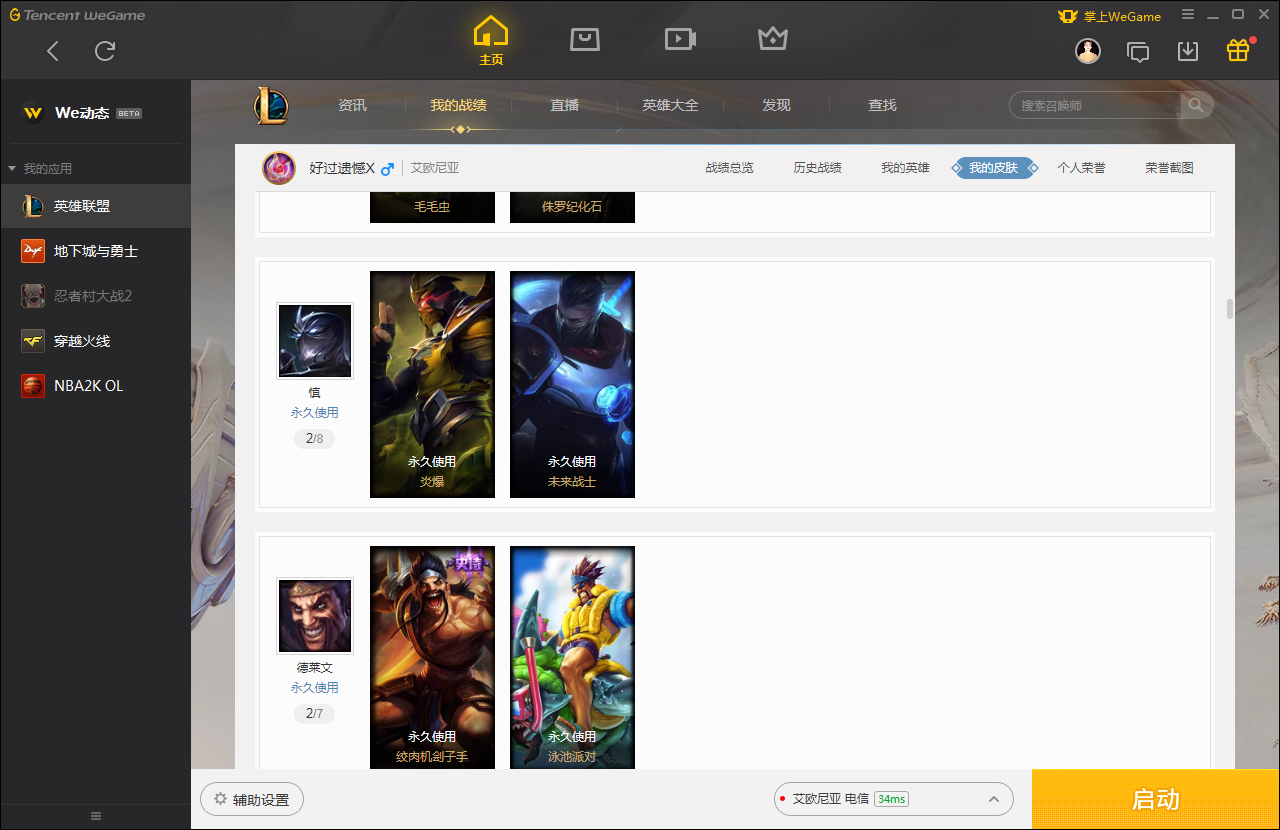Click the 慎 champion portrait
Screen dimensions: 1280x830
315,341
